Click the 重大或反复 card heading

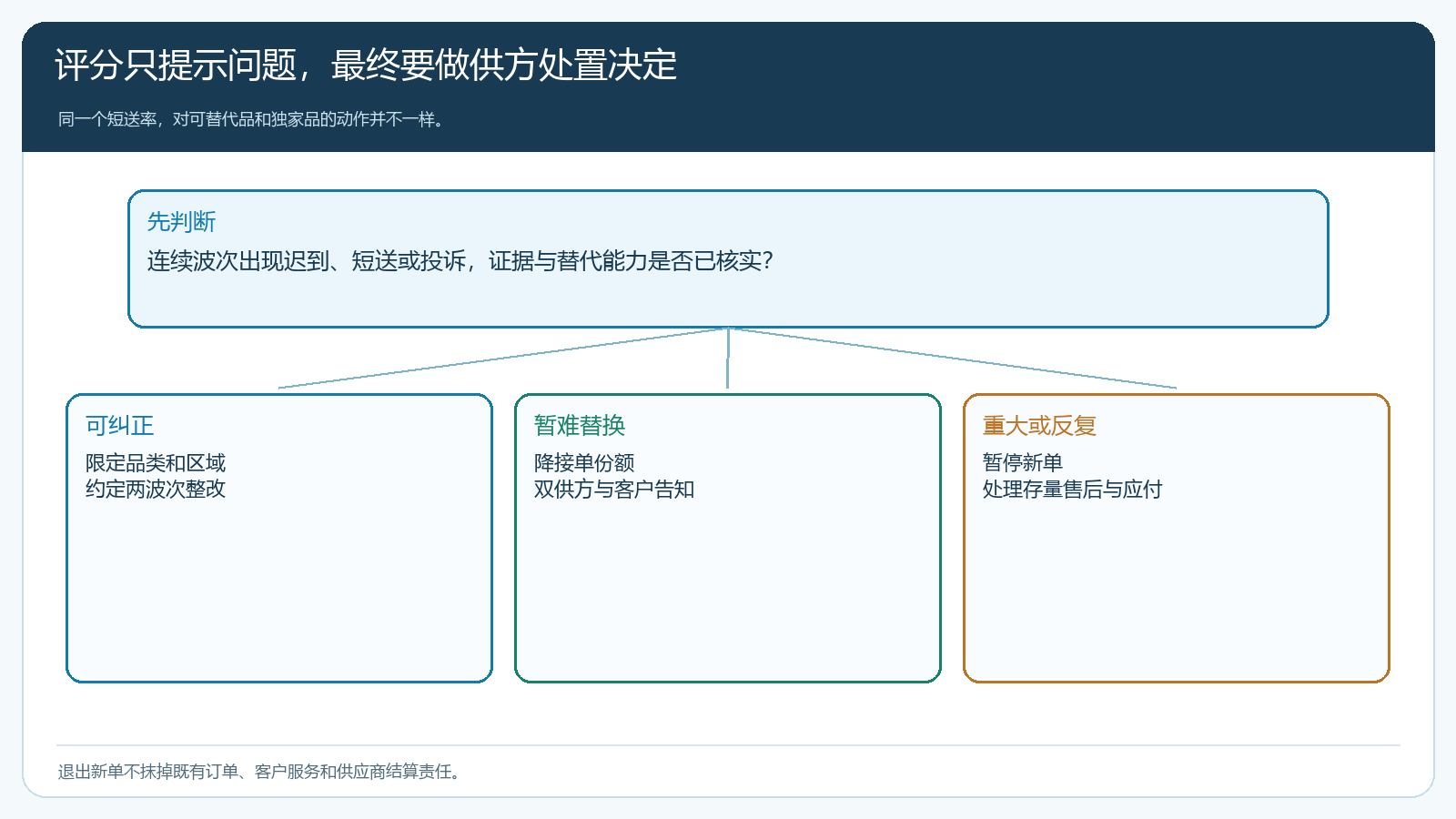[x=1039, y=426]
